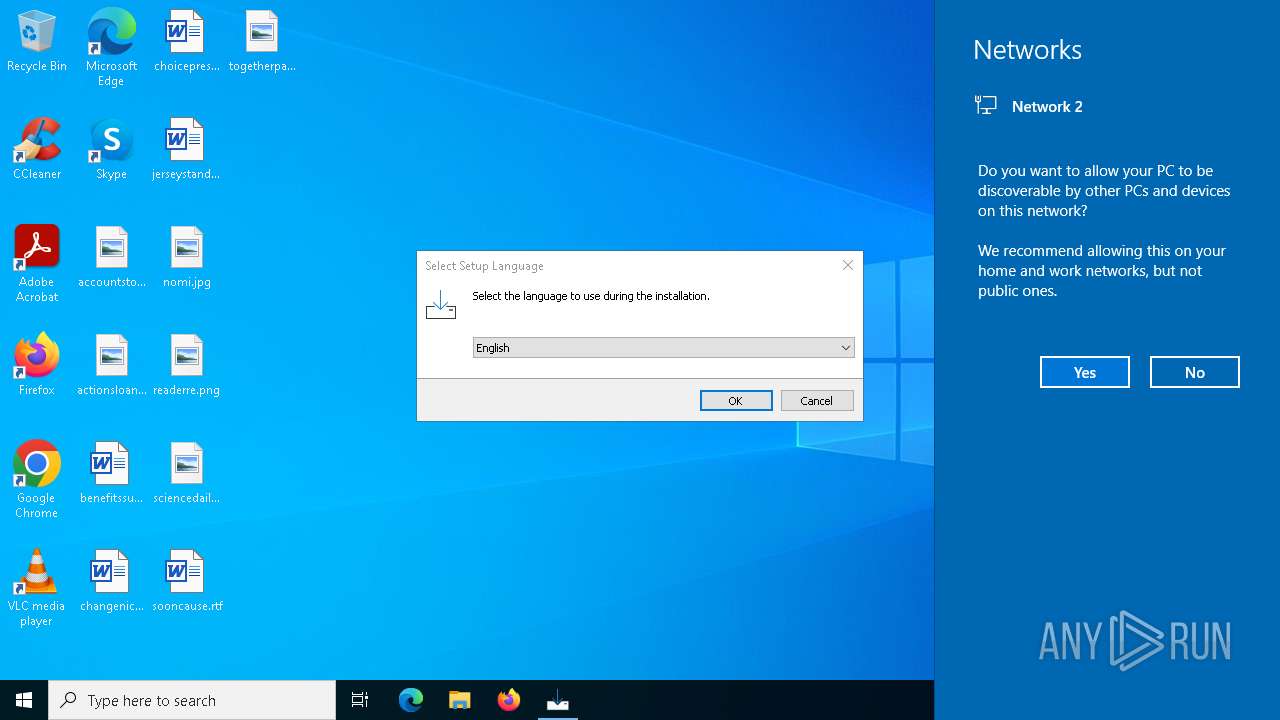Click the taskbar search box
The height and width of the screenshot is (720, 1280).
192,700
